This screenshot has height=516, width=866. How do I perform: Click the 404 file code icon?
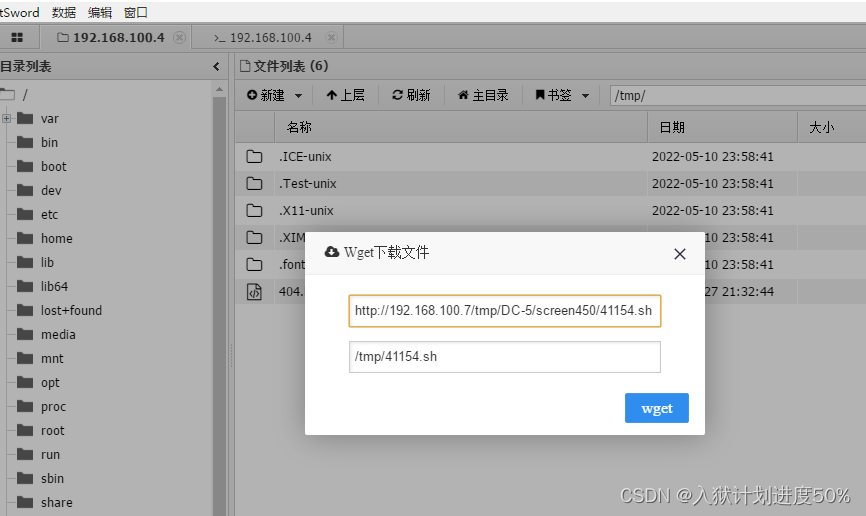tap(254, 292)
